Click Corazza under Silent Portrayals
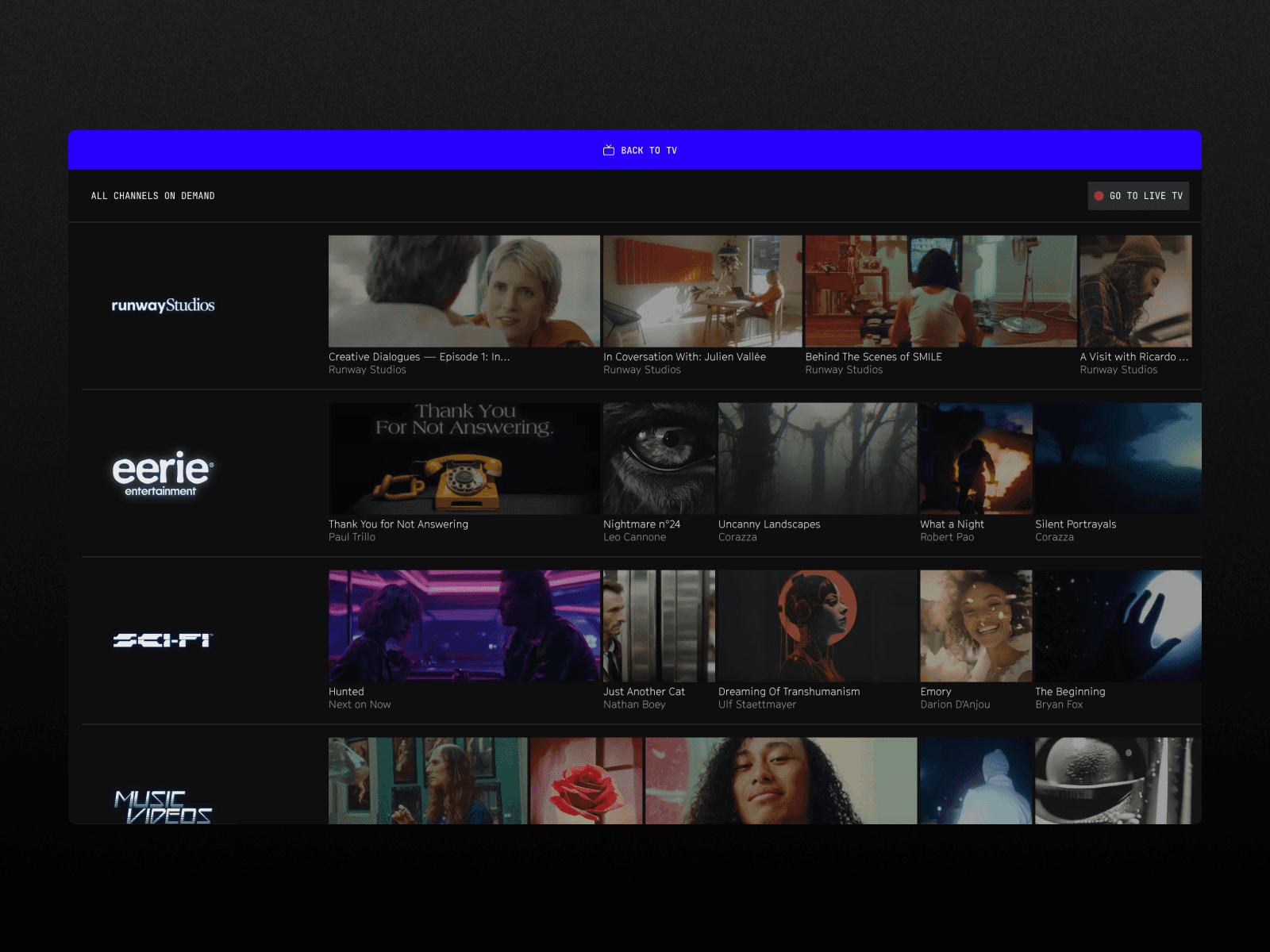This screenshot has width=1270, height=952. click(1054, 537)
